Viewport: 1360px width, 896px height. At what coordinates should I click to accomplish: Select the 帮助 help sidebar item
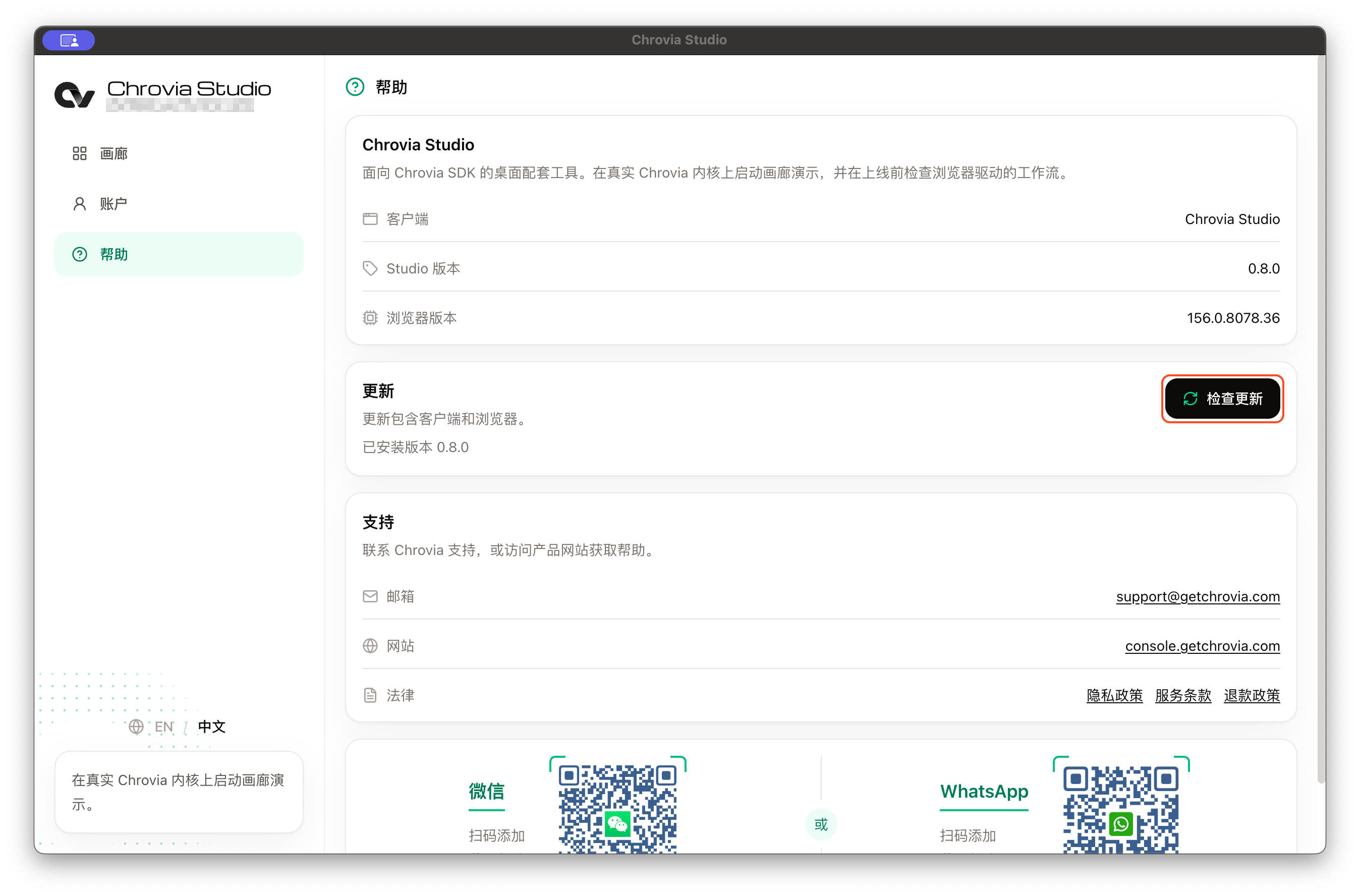pyautogui.click(x=179, y=254)
